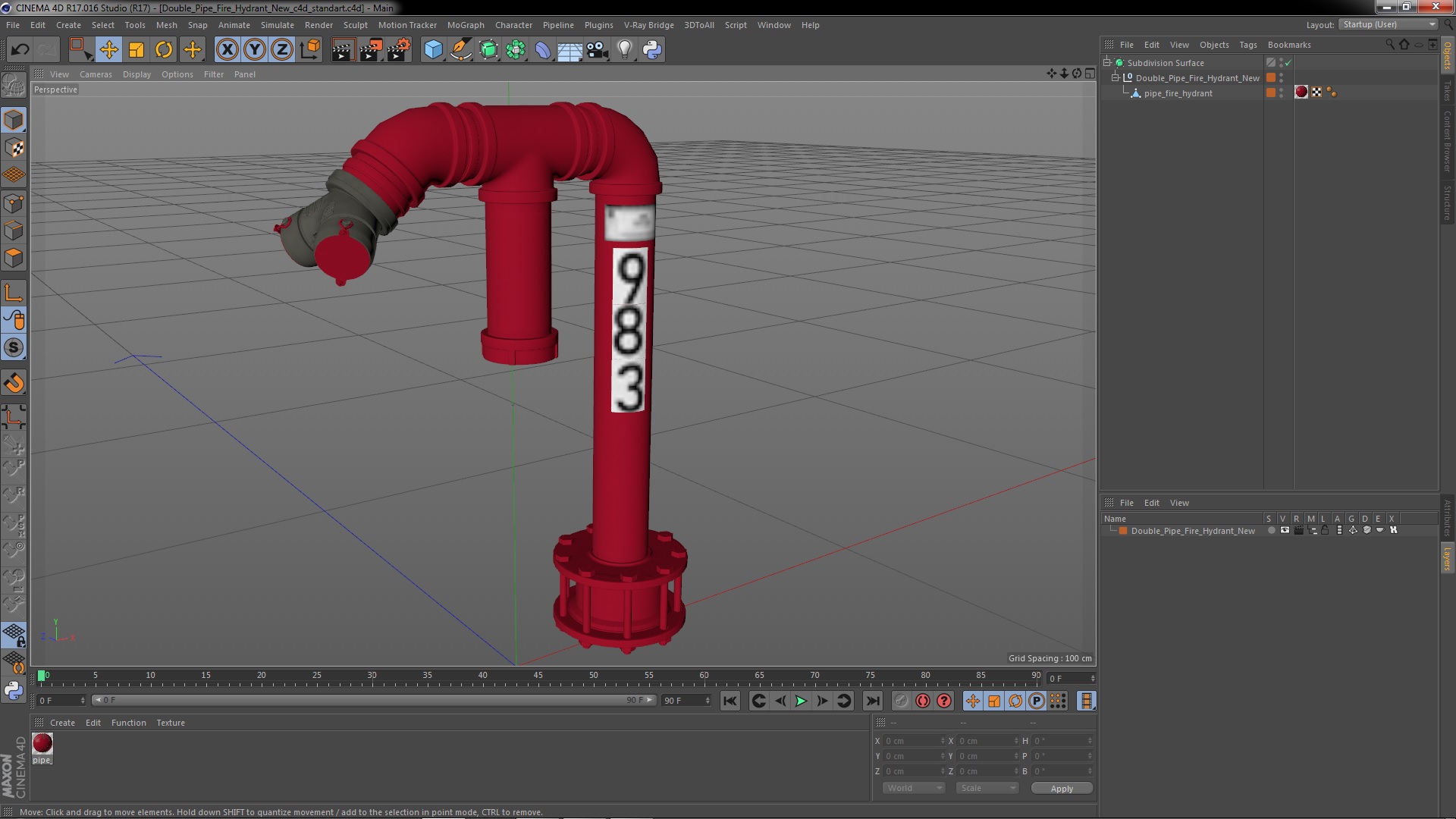This screenshot has height=819, width=1456.
Task: Click orange layer color swatch of pipe_fire_hydrant
Action: (x=1271, y=93)
